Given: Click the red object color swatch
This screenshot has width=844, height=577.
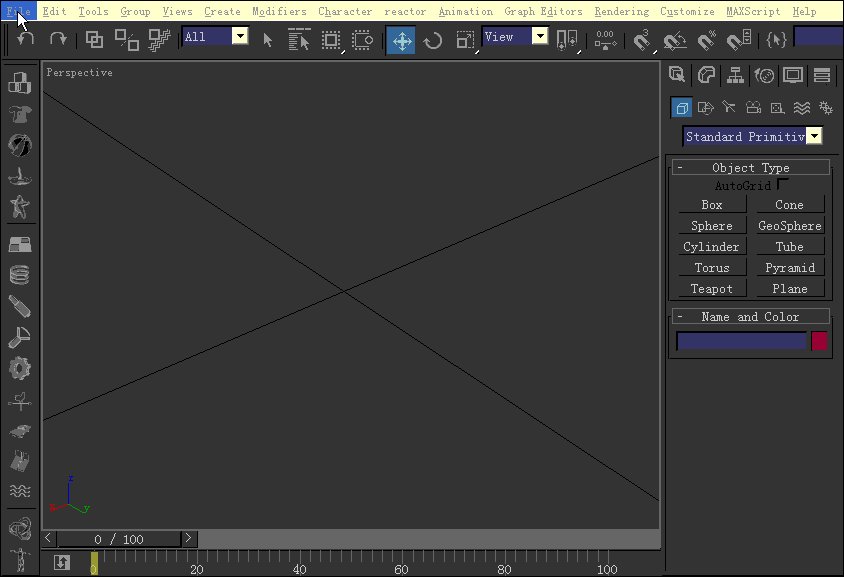Looking at the screenshot, I should (x=819, y=341).
